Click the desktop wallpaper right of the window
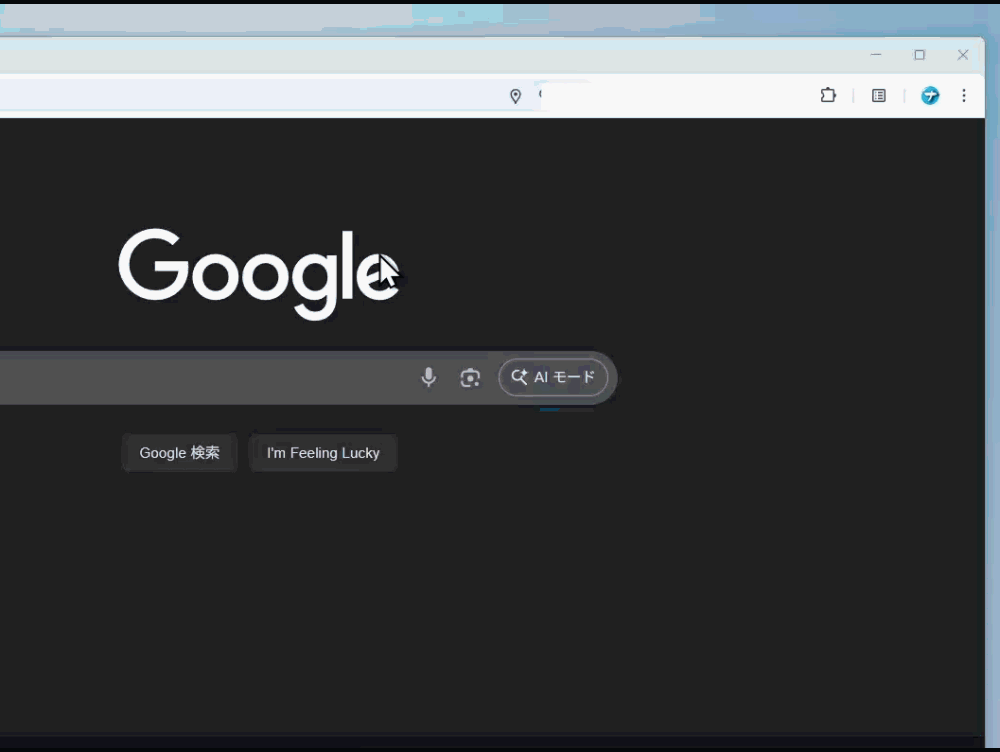1000x752 pixels. 992,400
